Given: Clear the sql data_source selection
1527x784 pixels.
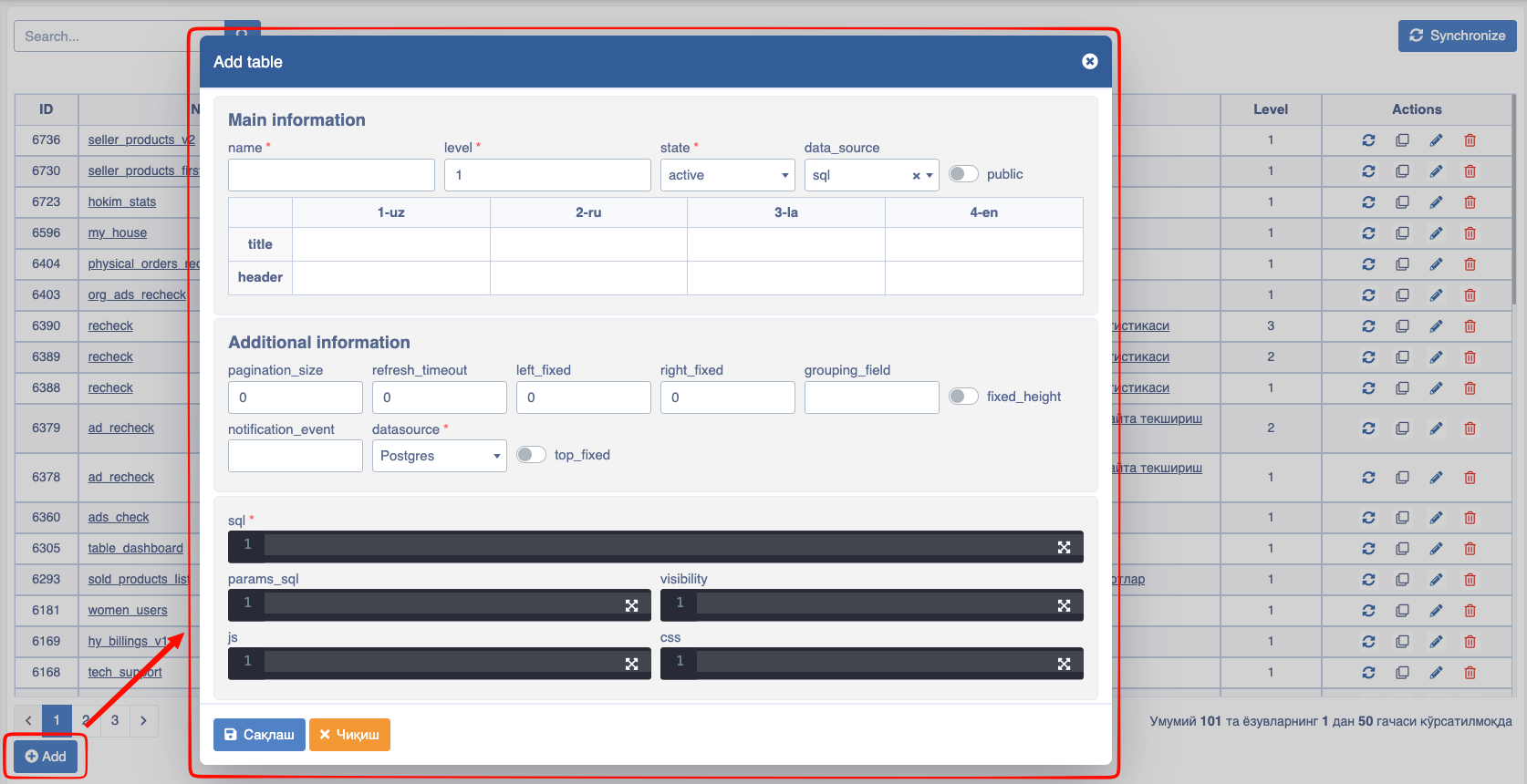Looking at the screenshot, I should coord(916,176).
